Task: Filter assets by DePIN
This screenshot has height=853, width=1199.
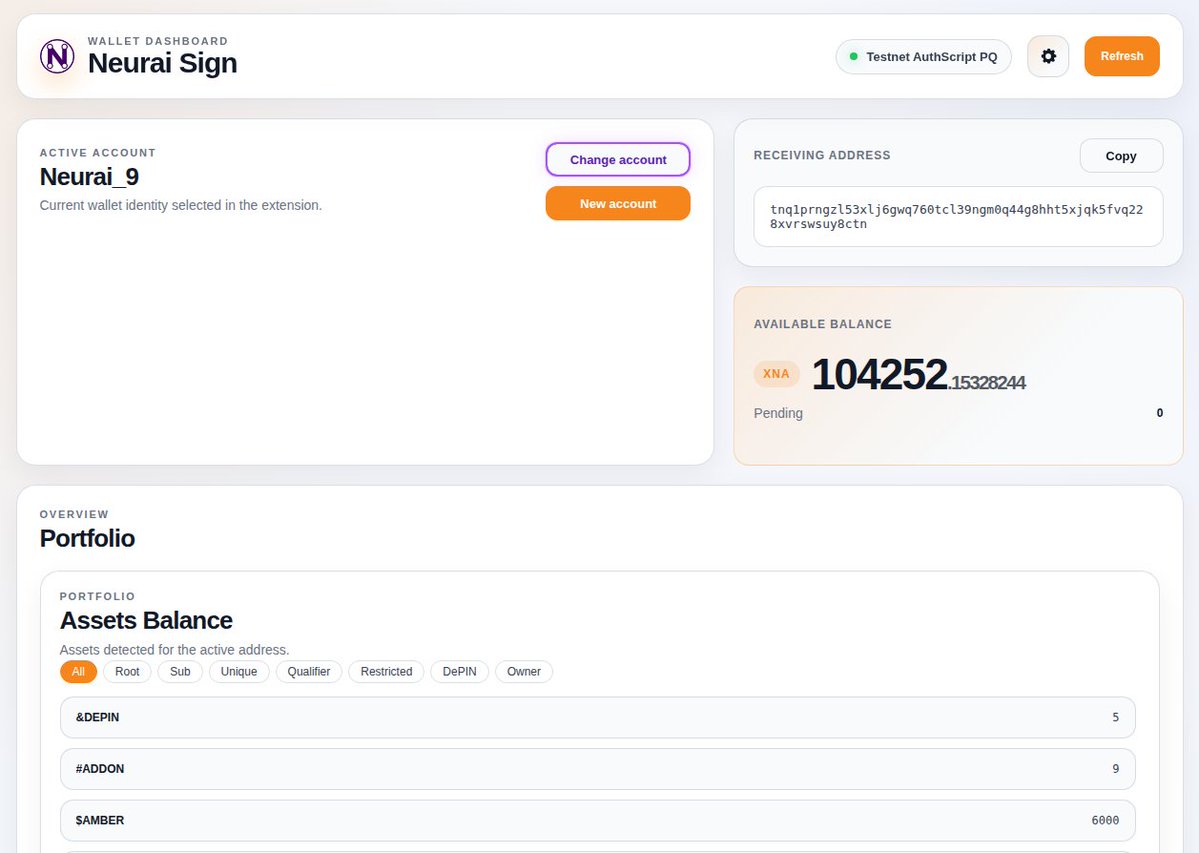Action: click(460, 671)
